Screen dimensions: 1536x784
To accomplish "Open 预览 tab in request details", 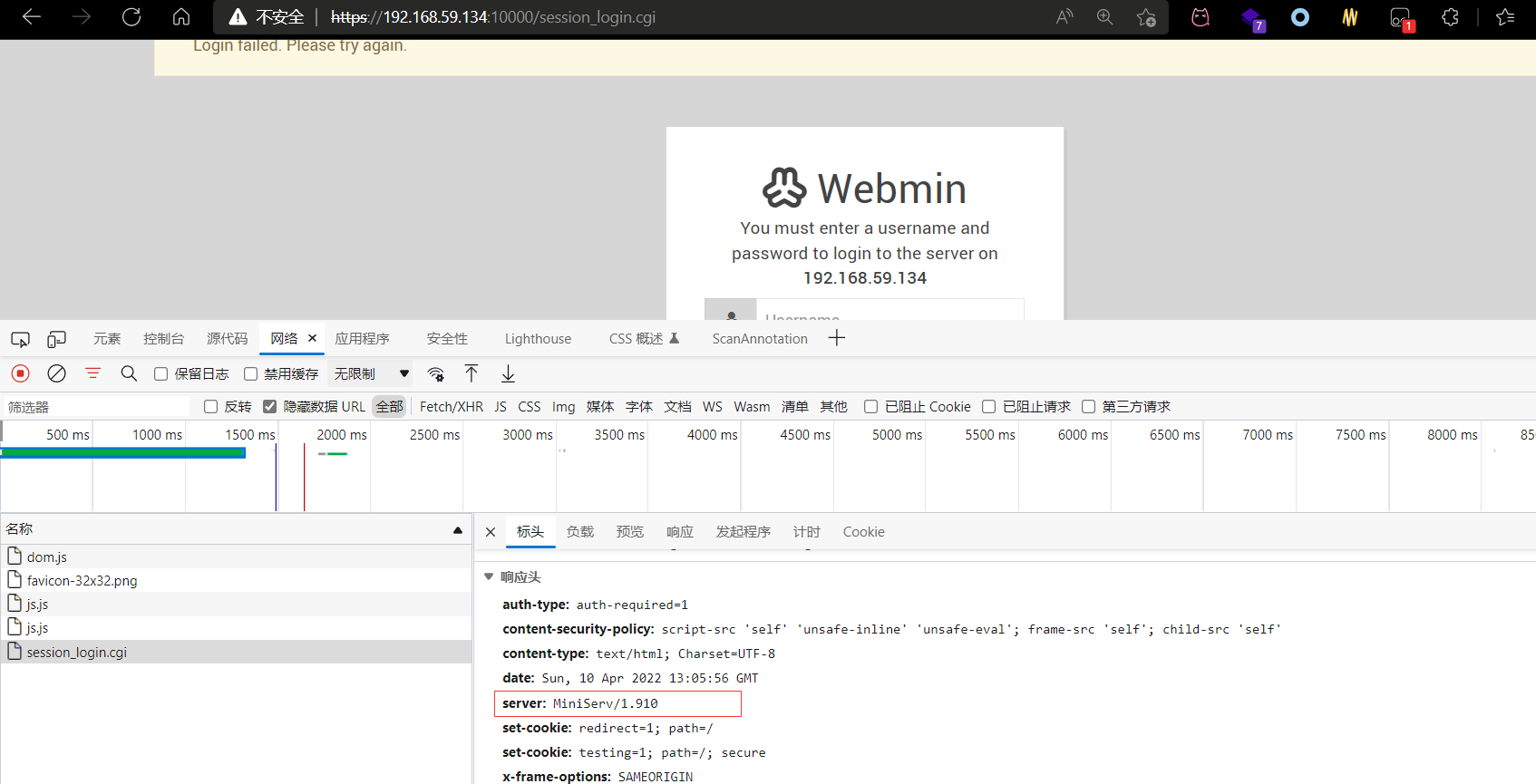I will click(630, 532).
